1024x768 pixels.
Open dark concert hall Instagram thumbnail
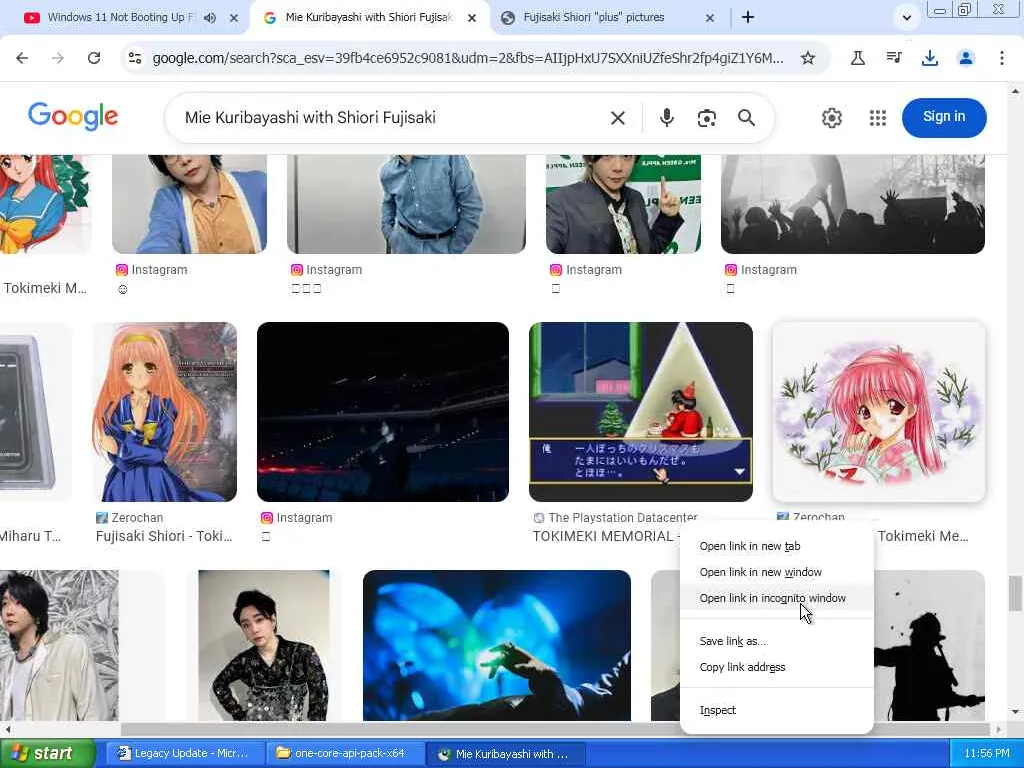pyautogui.click(x=383, y=411)
